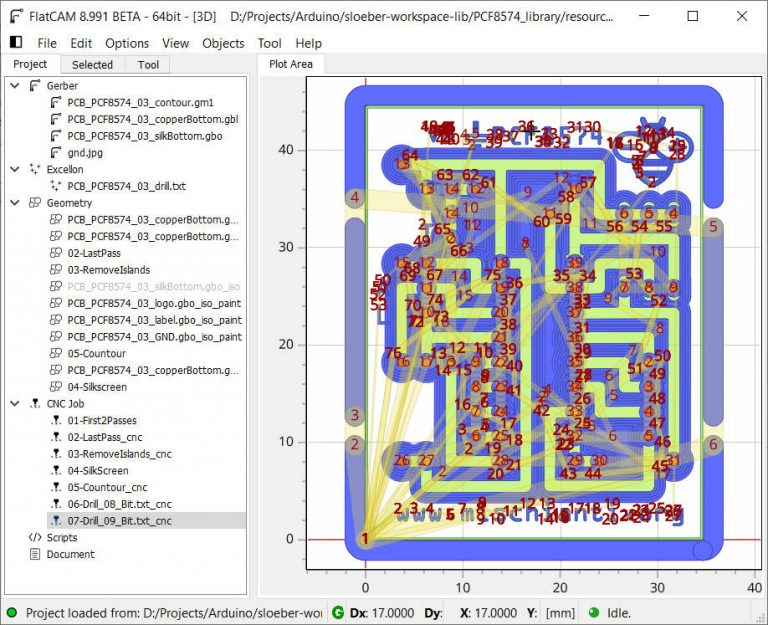Screen dimensions: 768x625
Task: Click the geometry icon next to 02-LastPass
Action: click(57, 254)
